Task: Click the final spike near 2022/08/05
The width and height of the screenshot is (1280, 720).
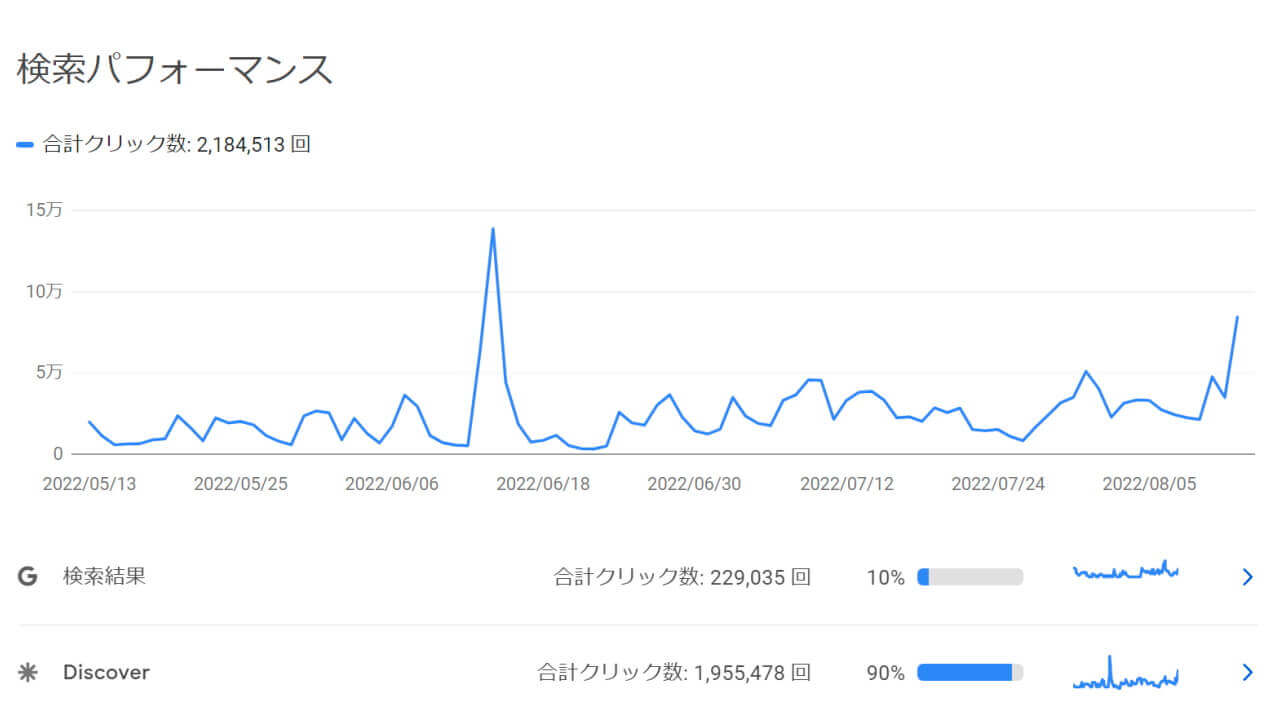Action: (1238, 318)
